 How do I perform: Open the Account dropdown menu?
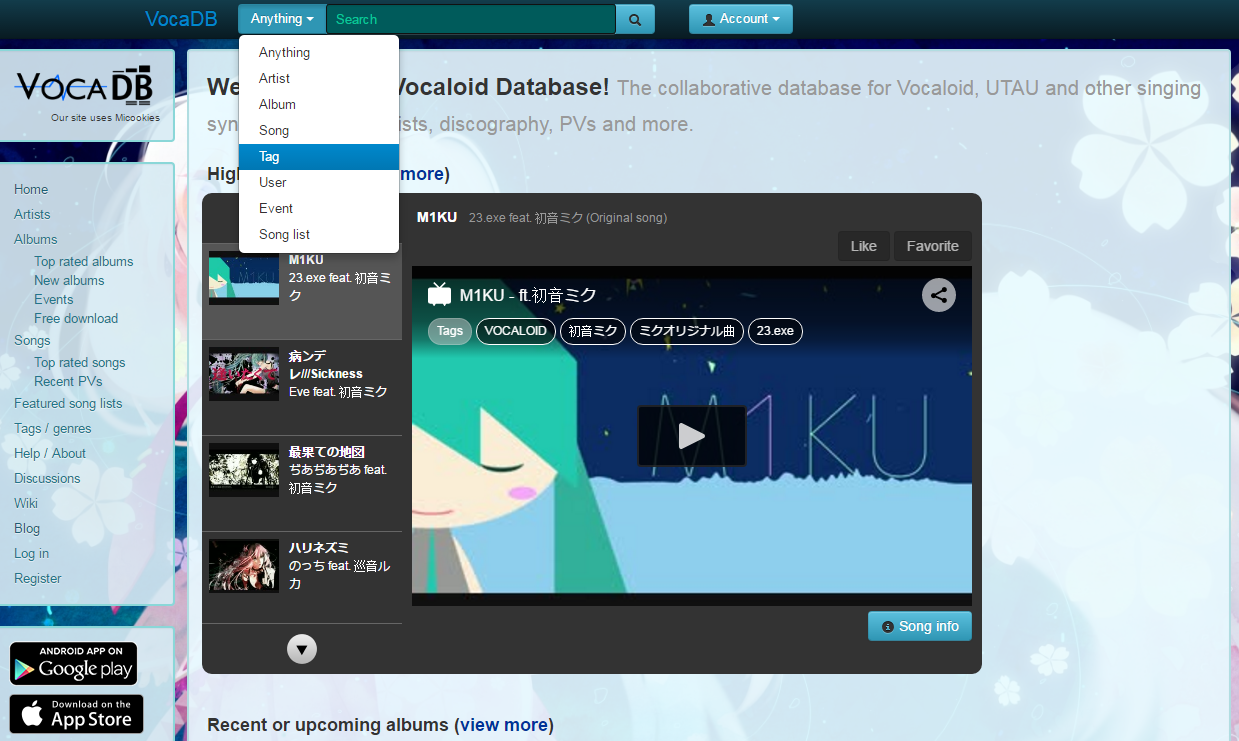click(x=741, y=19)
